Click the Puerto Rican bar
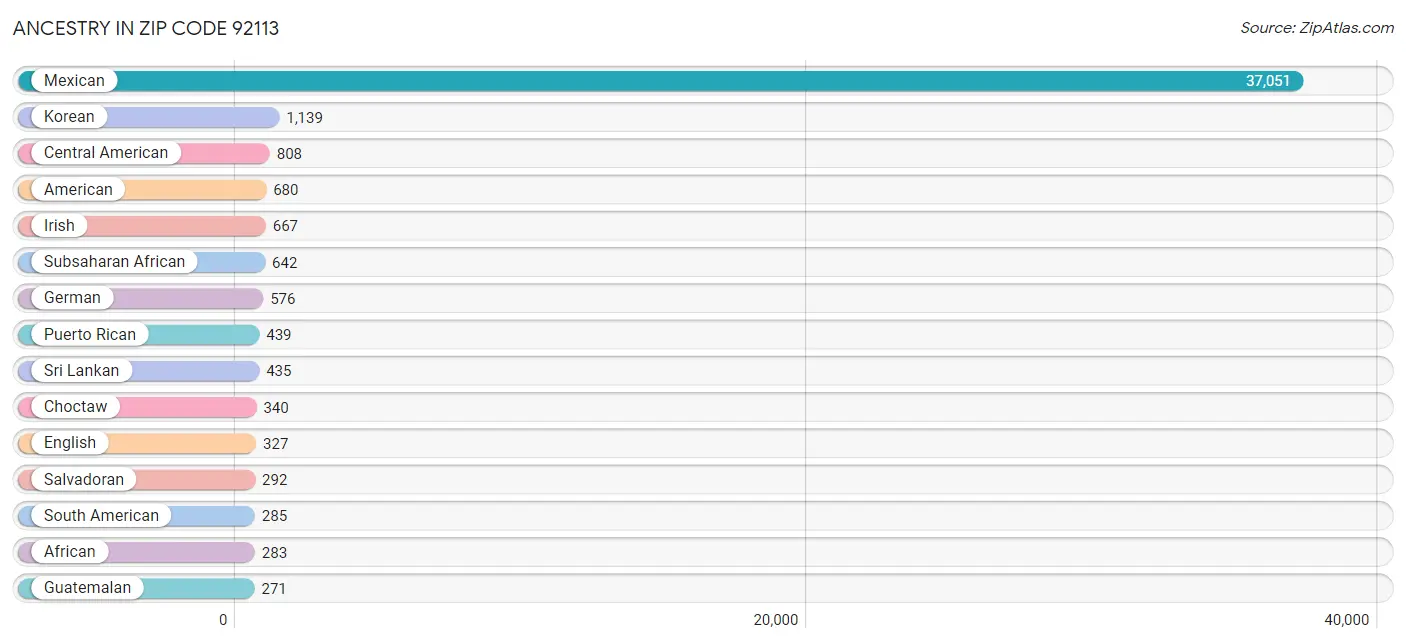Screen dimensions: 1406x644 [x=205, y=334]
